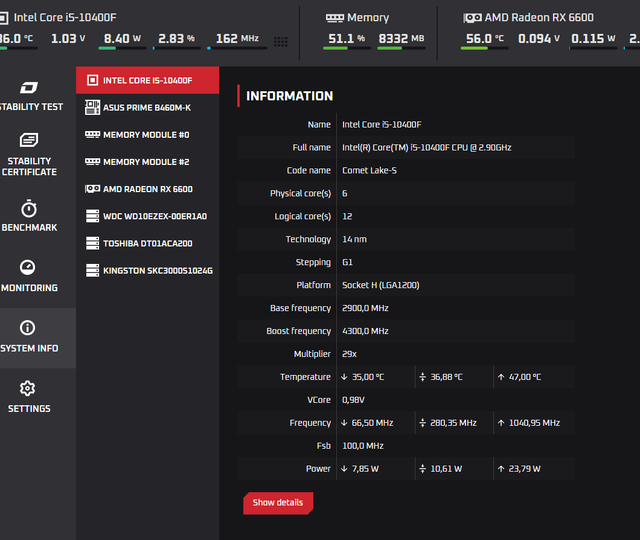Select TOSHIBA DT01ACA200 drive entry
Screen dimensions: 640x540
(147, 243)
